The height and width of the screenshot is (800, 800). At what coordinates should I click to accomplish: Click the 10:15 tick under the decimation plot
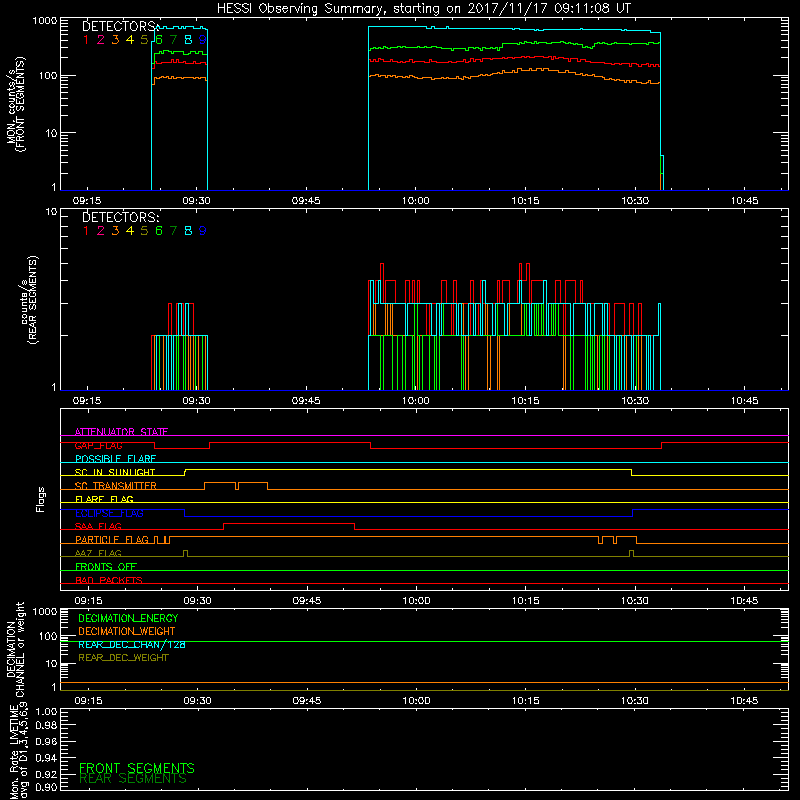tap(526, 701)
